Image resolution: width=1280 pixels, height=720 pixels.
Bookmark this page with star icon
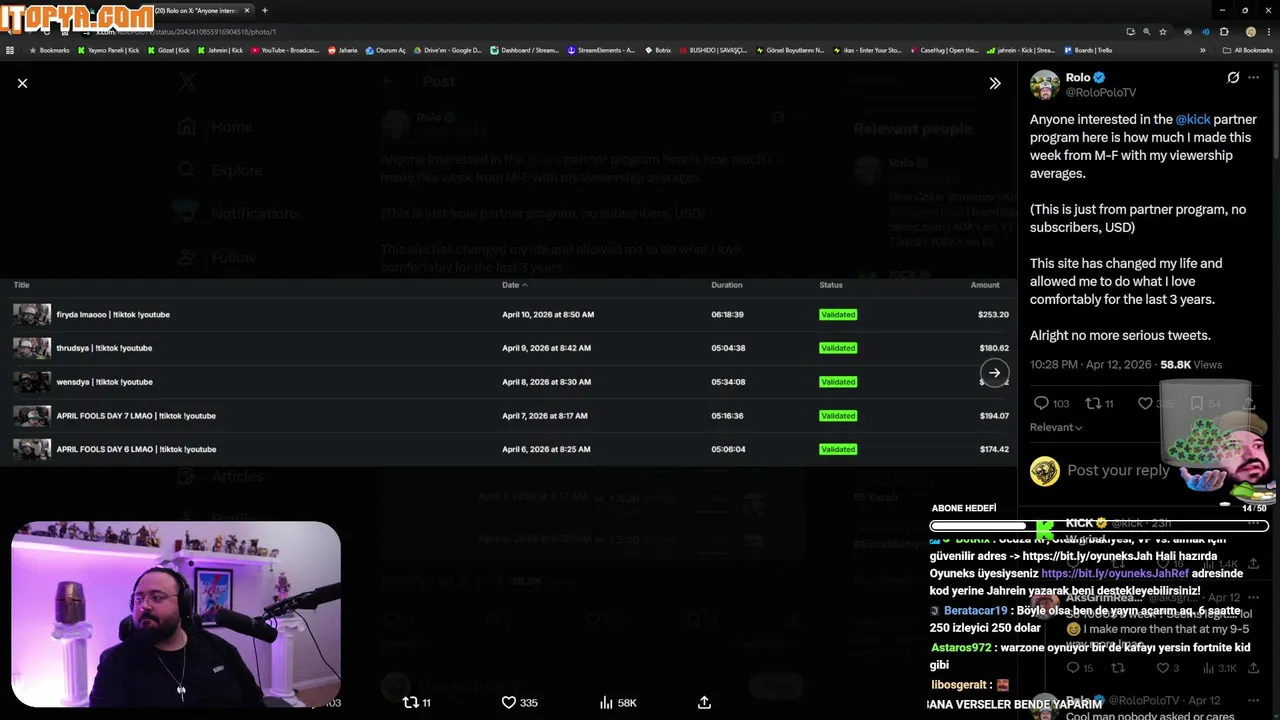(1163, 32)
